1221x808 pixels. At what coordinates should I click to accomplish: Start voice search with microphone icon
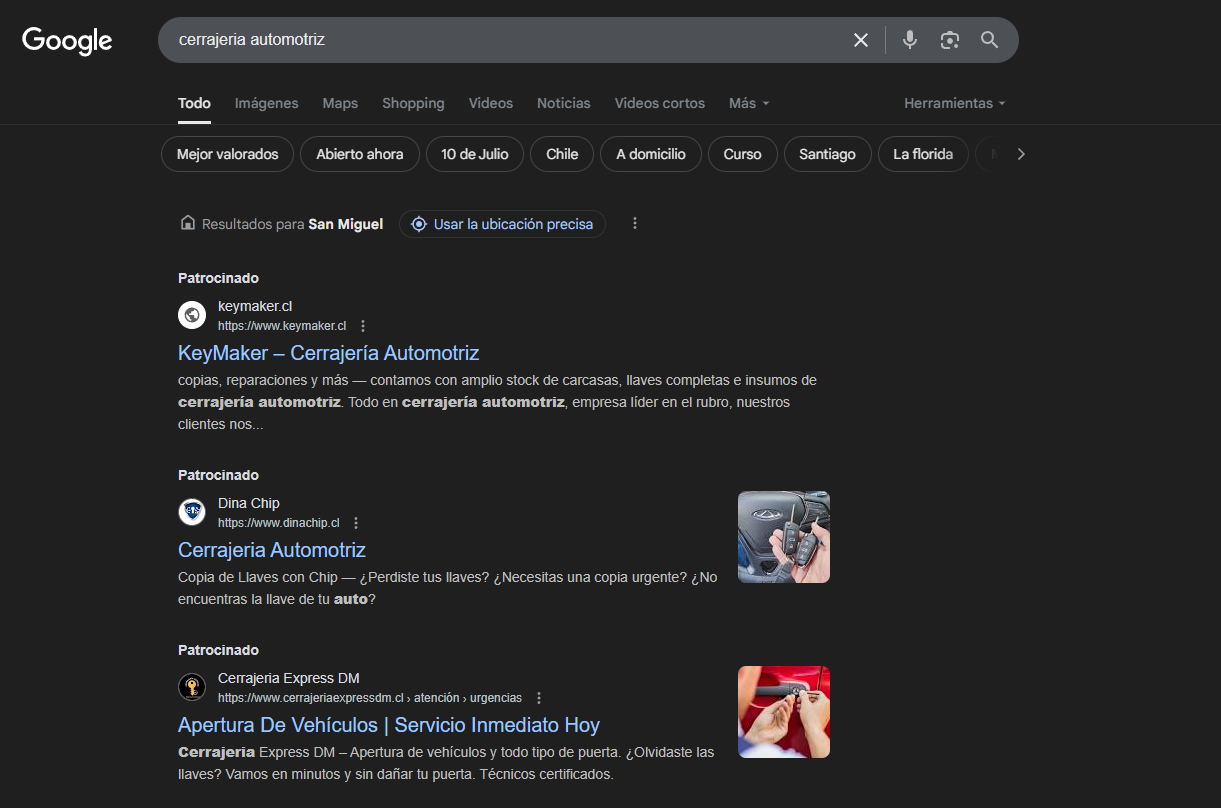[909, 40]
